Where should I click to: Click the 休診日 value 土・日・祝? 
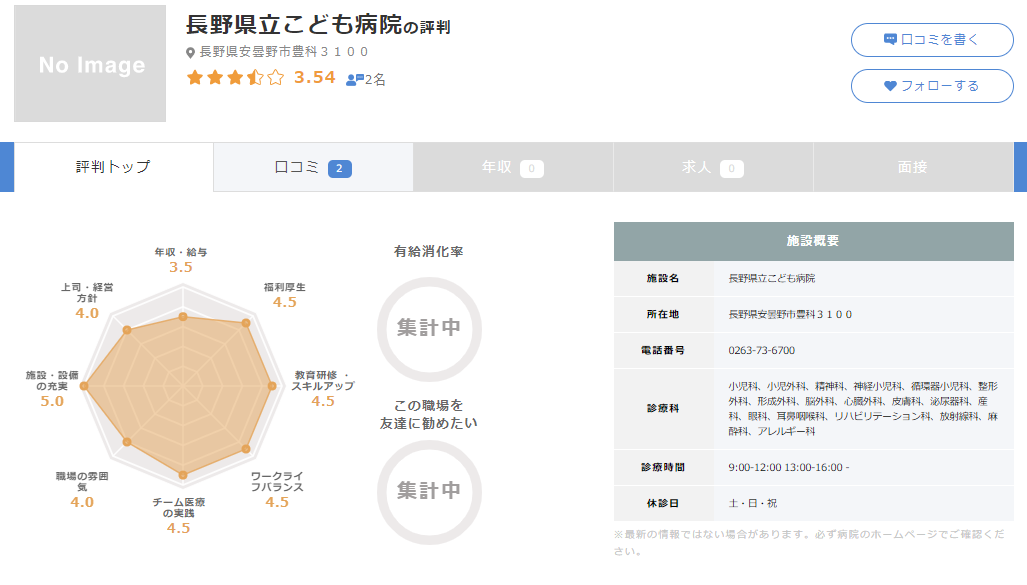click(x=753, y=503)
